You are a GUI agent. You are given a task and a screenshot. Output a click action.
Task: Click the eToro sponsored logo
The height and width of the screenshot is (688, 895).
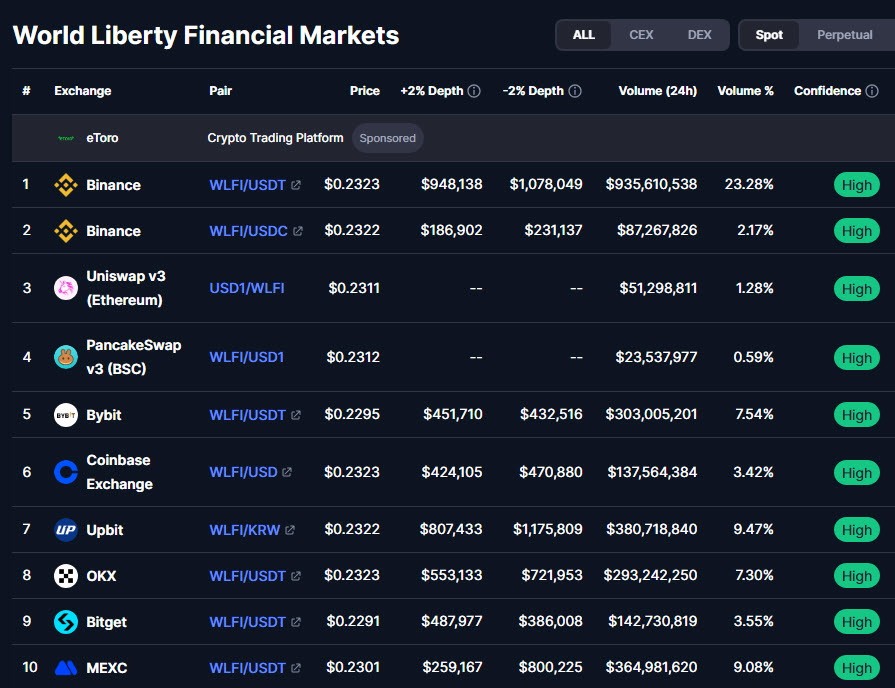point(66,138)
